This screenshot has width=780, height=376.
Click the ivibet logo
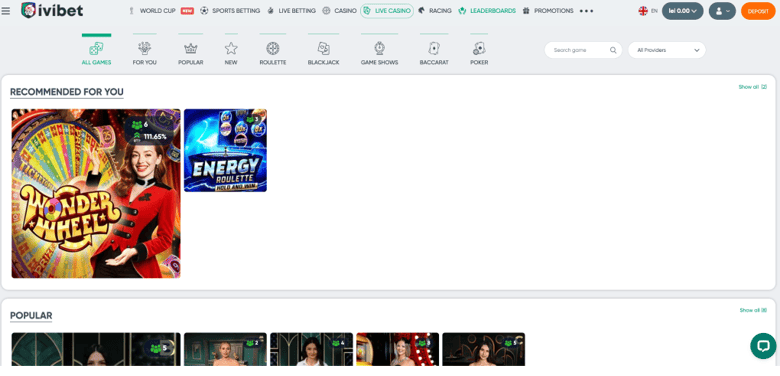(52, 10)
